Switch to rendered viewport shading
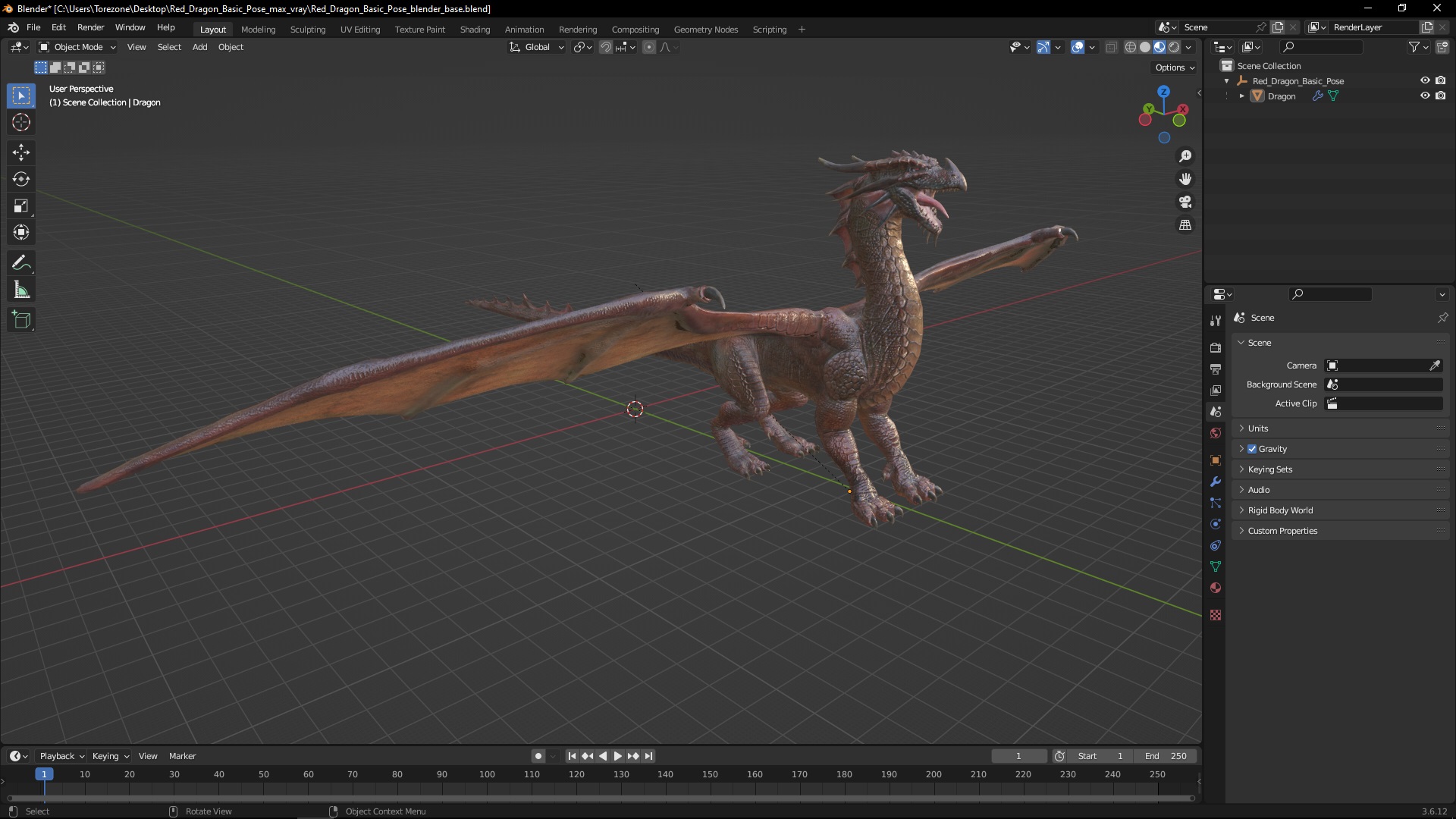The image size is (1456, 819). 1174,47
